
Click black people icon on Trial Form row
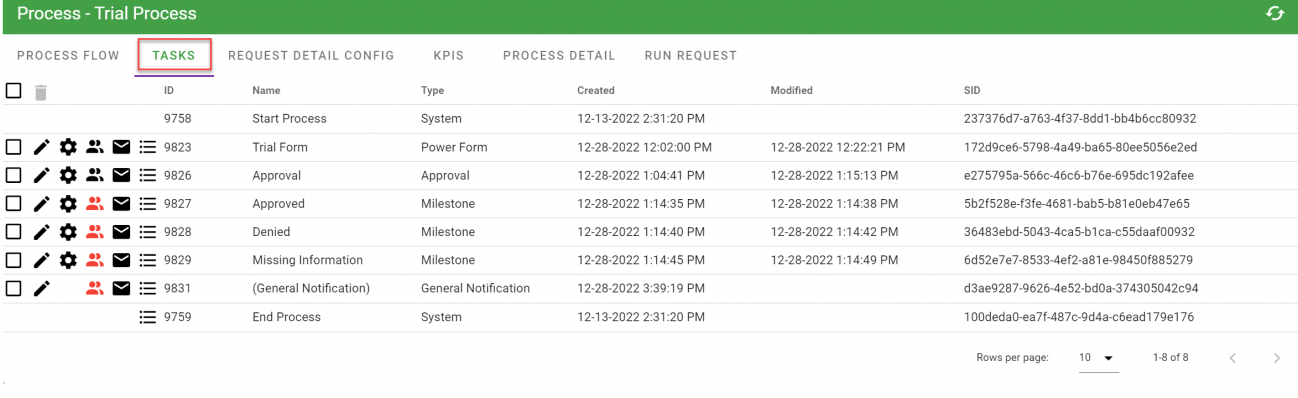(x=95, y=147)
